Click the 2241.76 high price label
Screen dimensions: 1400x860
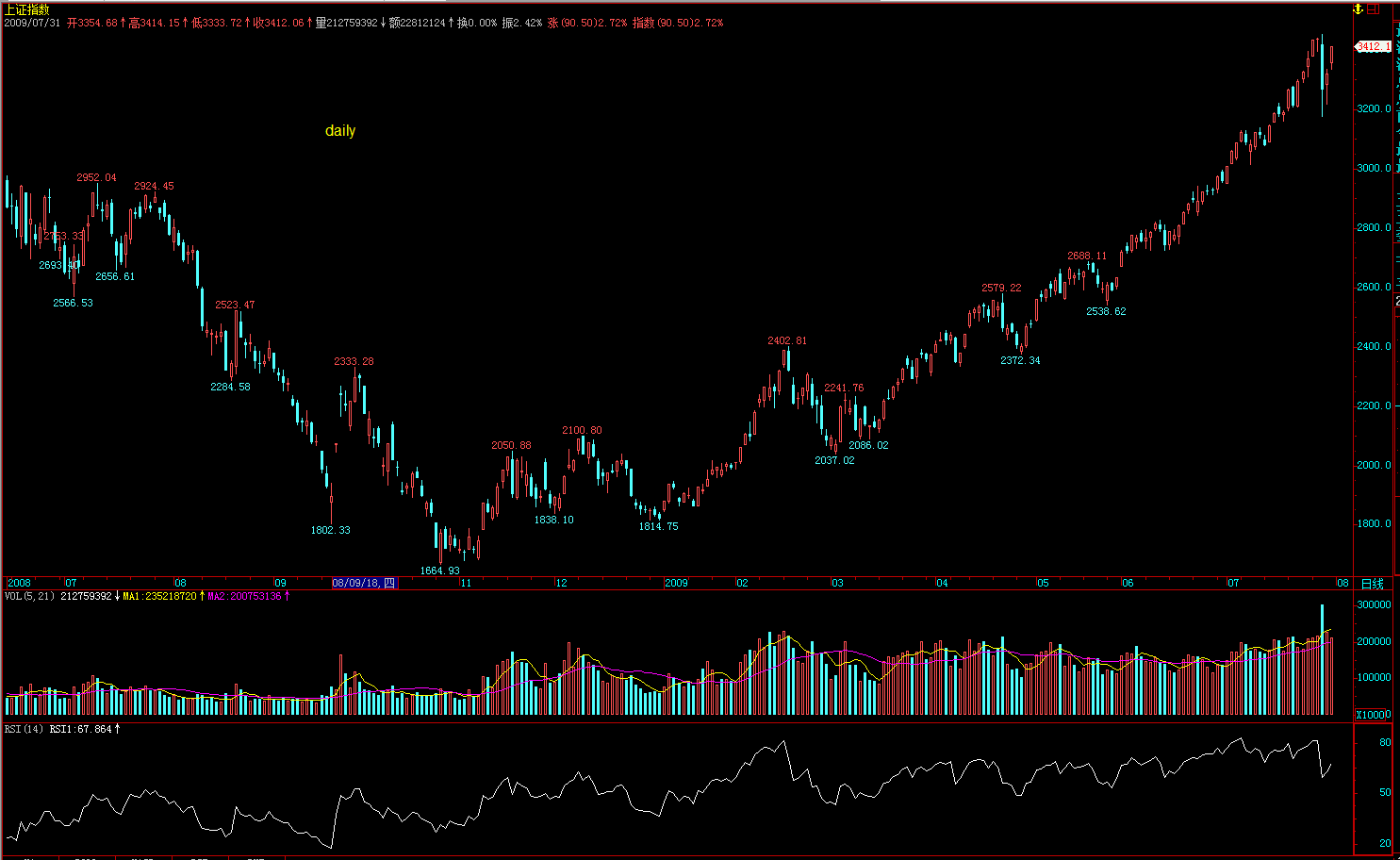pos(844,388)
